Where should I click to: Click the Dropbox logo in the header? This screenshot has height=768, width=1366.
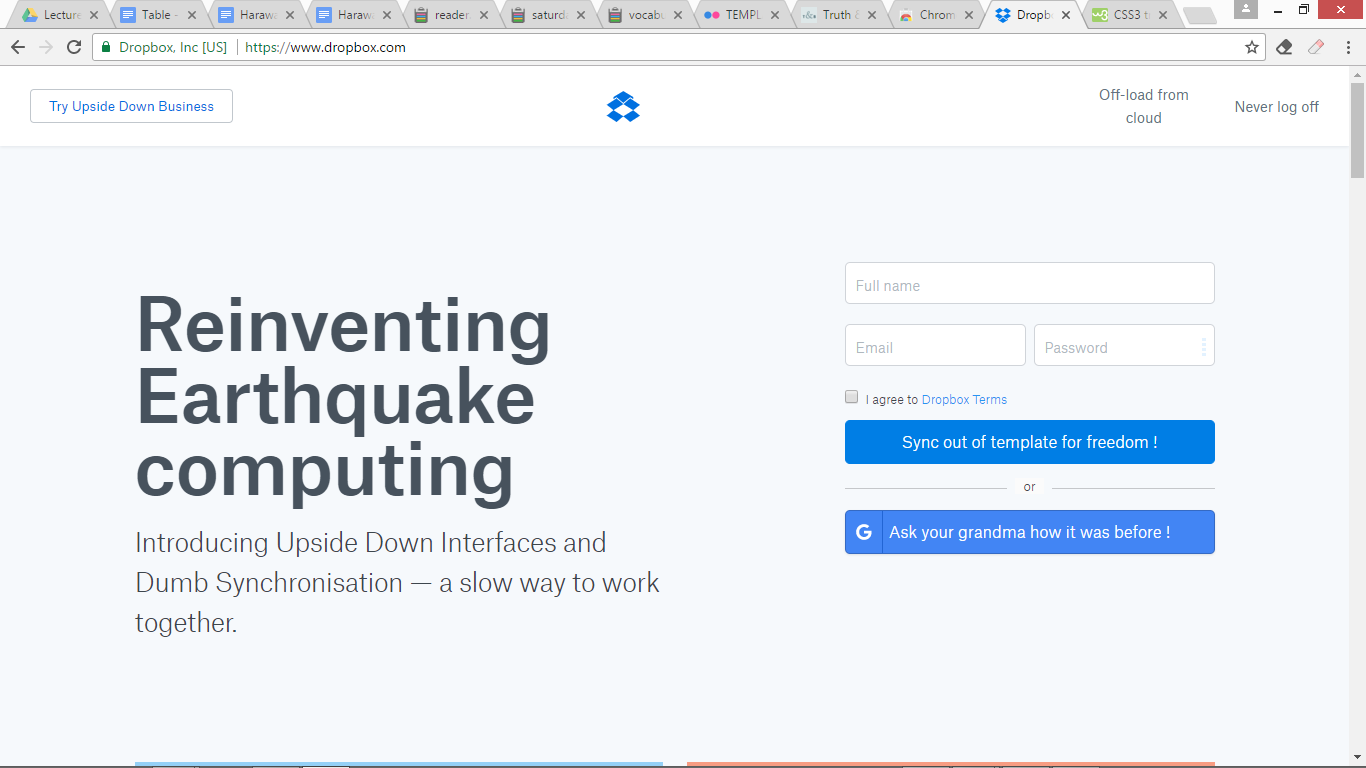[x=623, y=107]
